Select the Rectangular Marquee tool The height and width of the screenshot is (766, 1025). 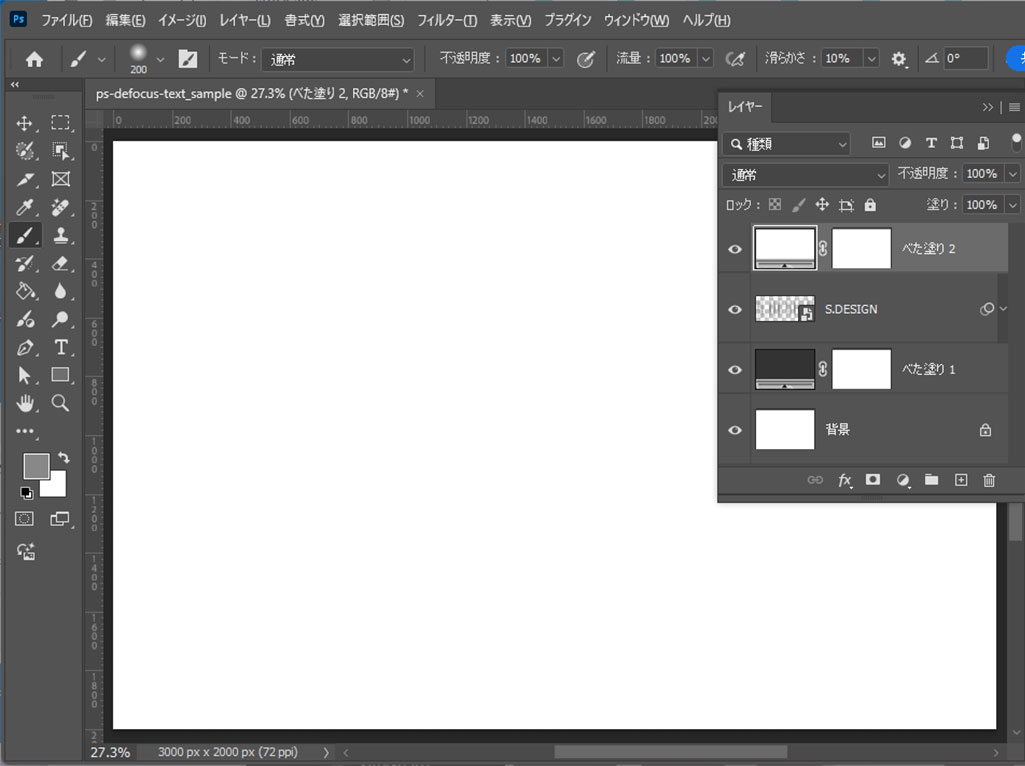pos(60,123)
